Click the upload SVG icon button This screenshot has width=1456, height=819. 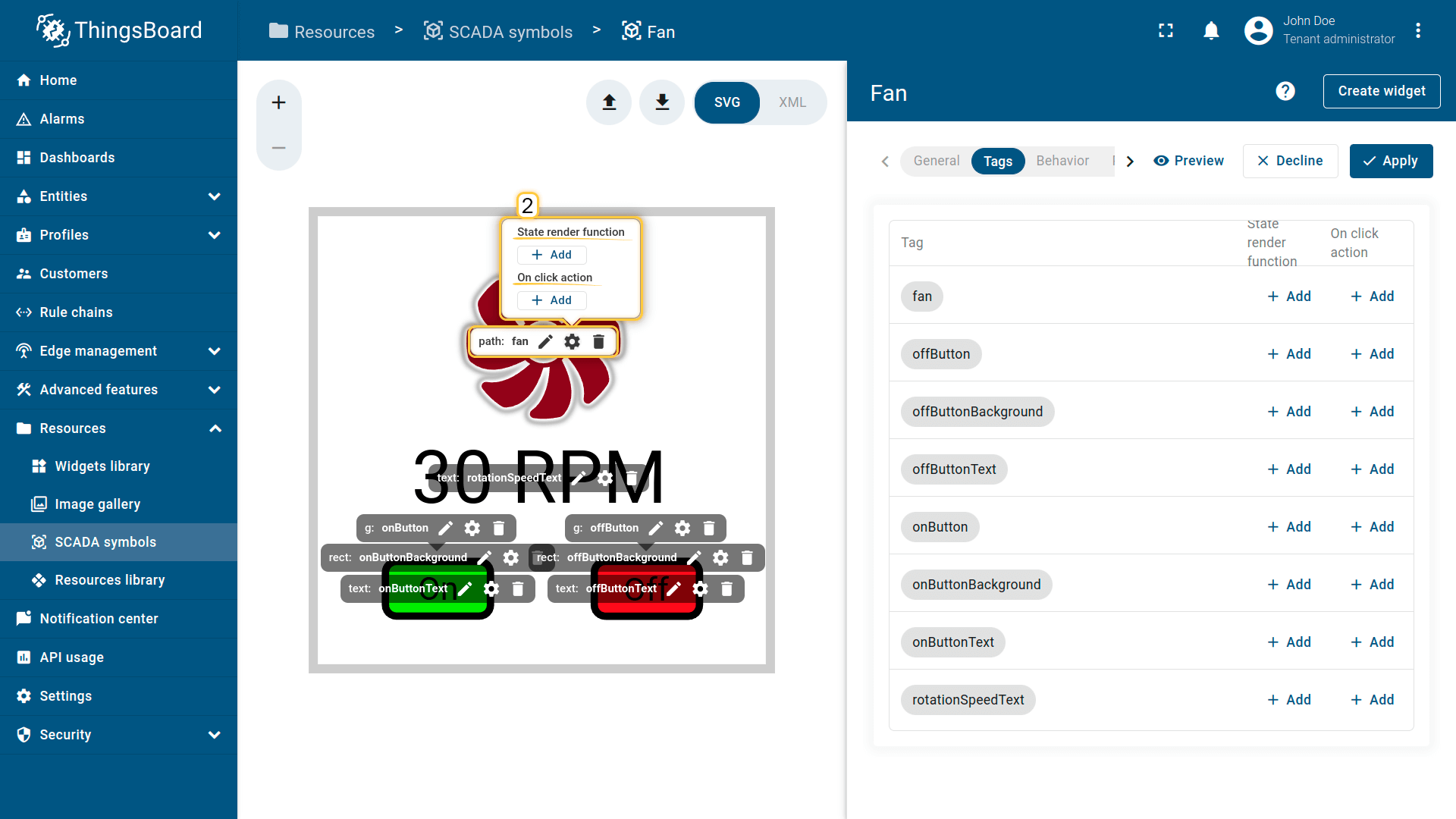(609, 102)
